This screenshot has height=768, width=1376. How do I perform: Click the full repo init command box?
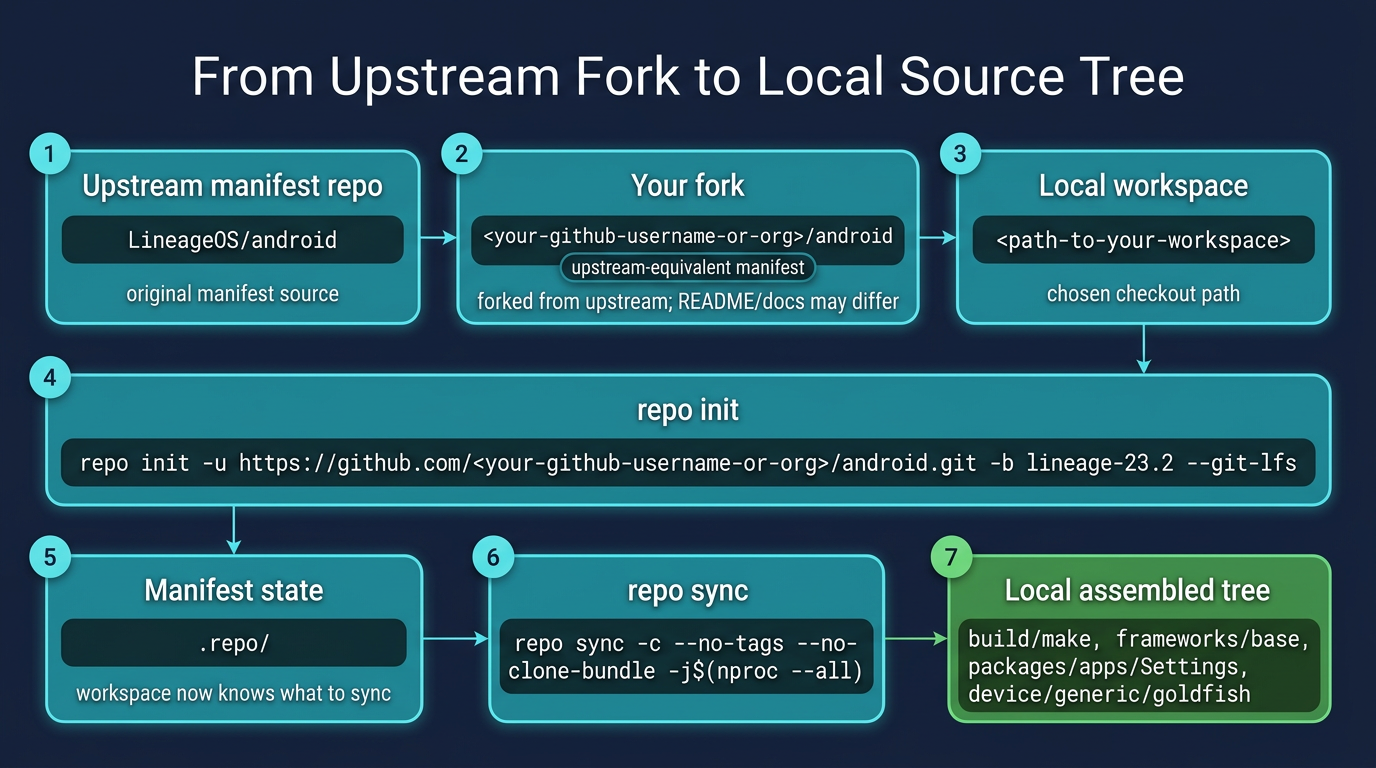pos(688,463)
